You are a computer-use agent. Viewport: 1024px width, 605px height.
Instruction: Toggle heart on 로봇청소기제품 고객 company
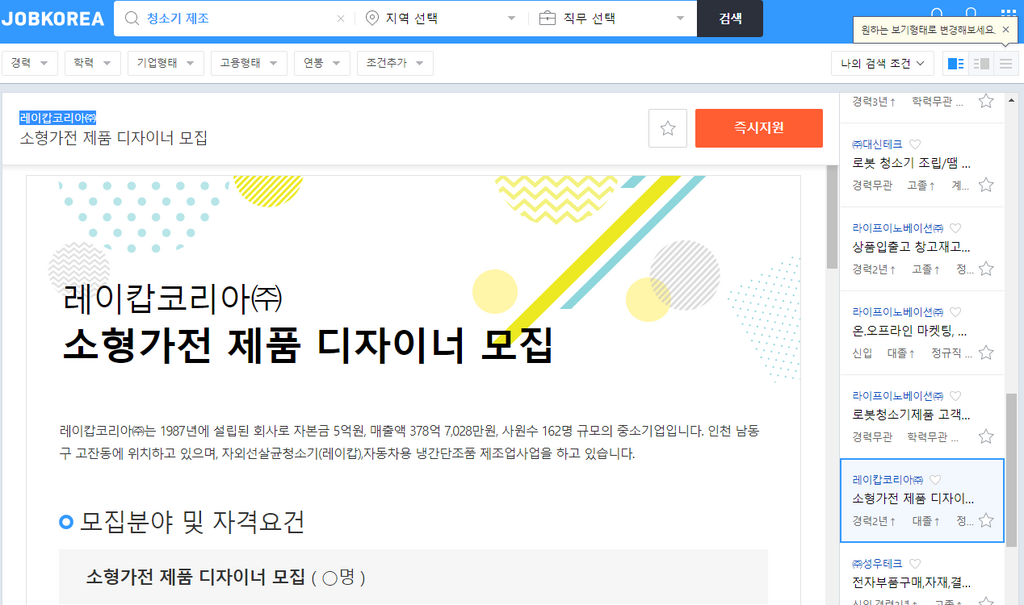coord(955,395)
